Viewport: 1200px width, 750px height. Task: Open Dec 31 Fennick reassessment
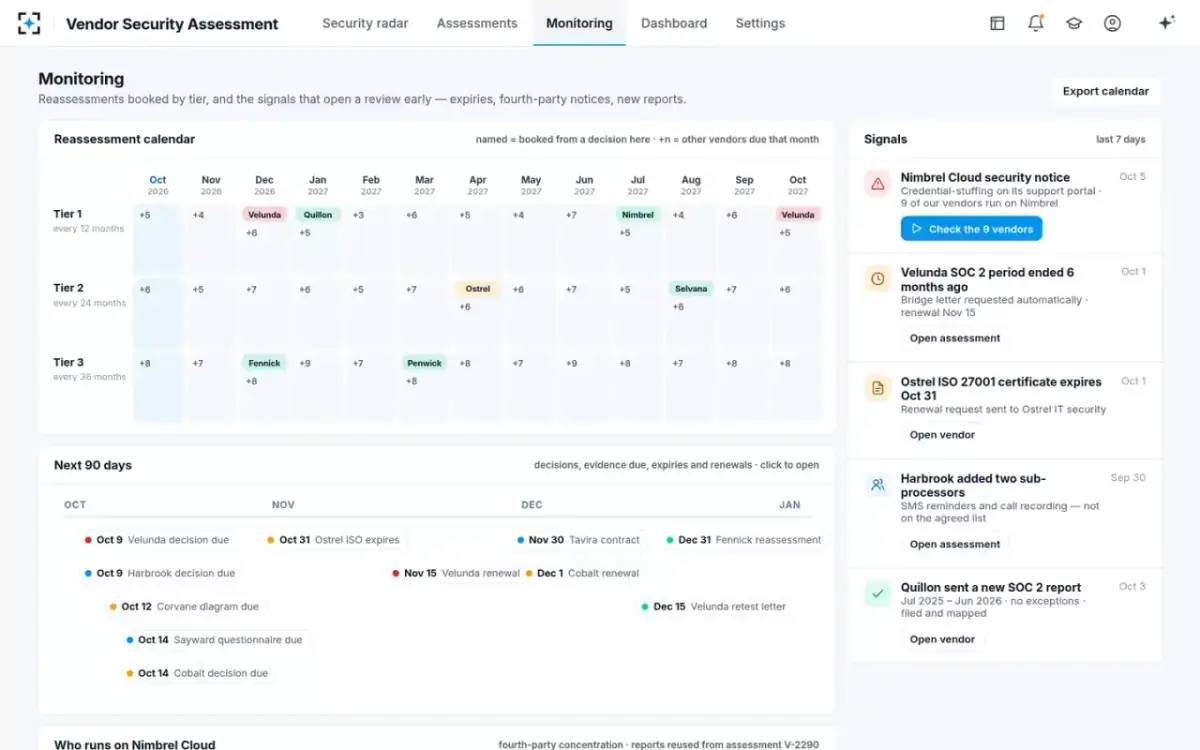(743, 540)
